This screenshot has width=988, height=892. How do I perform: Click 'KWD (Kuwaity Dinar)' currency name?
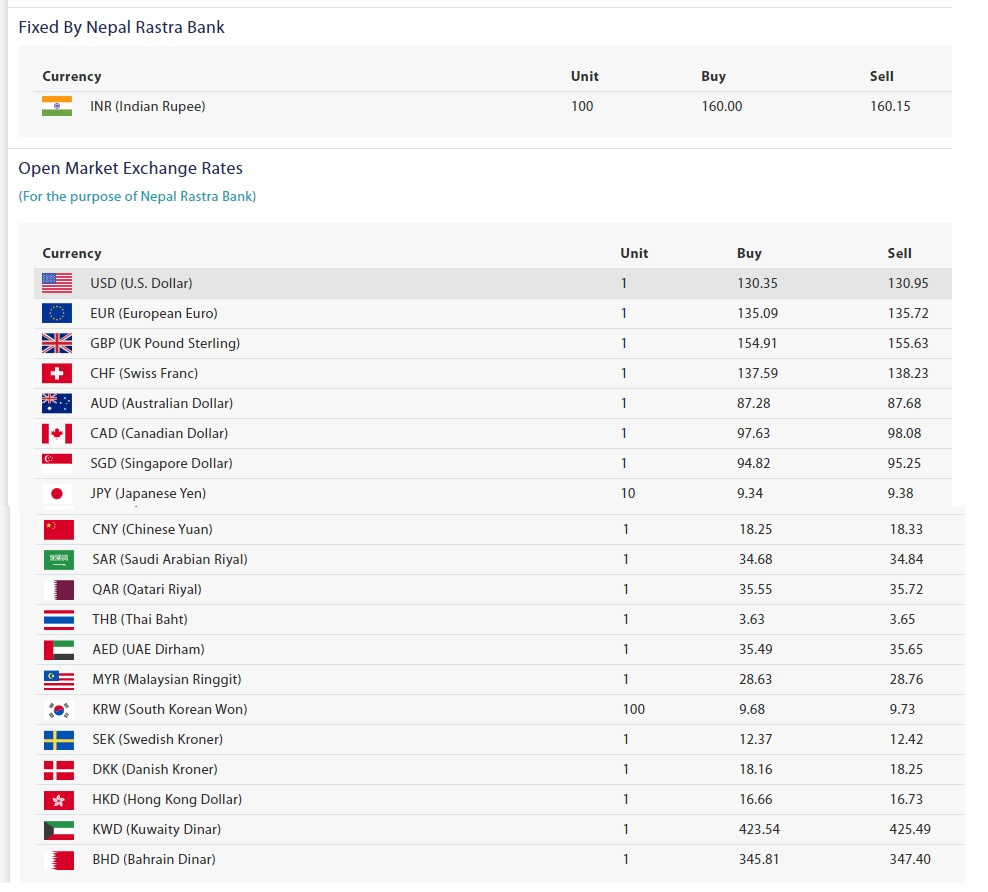click(157, 830)
